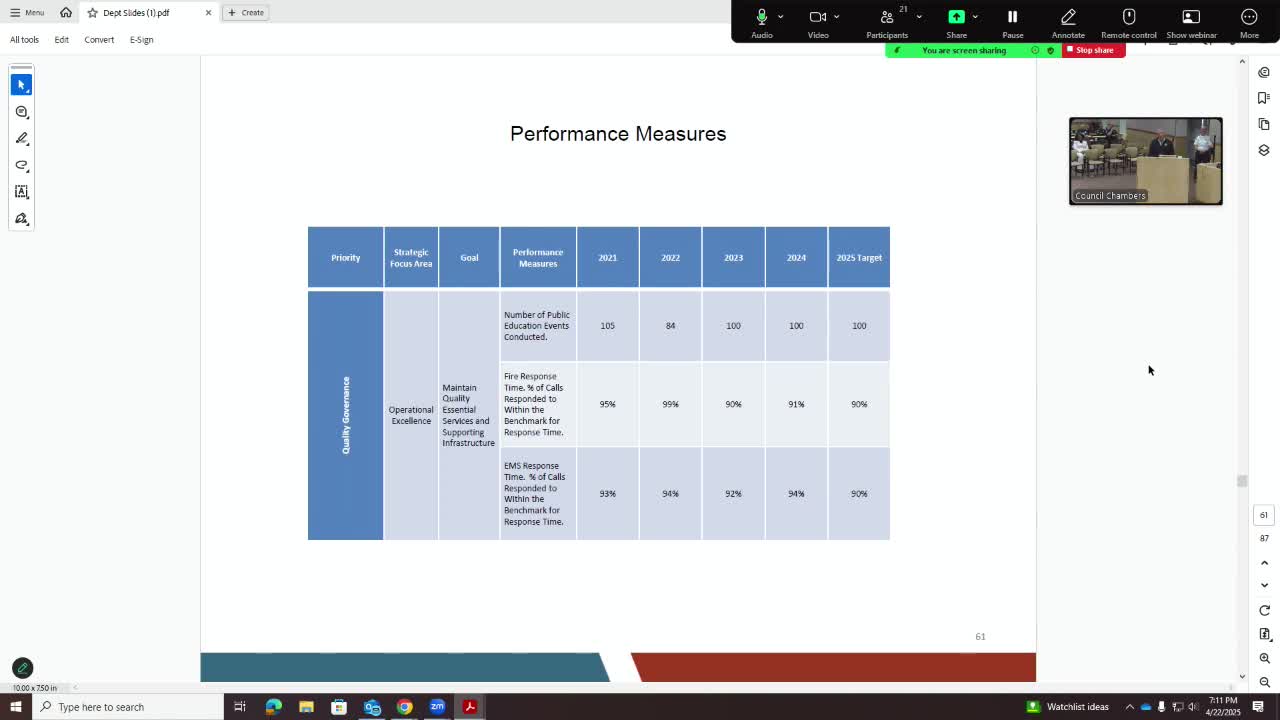Screen dimensions: 1280x720
Task: Click the green Share screen button
Action: tap(956, 22)
